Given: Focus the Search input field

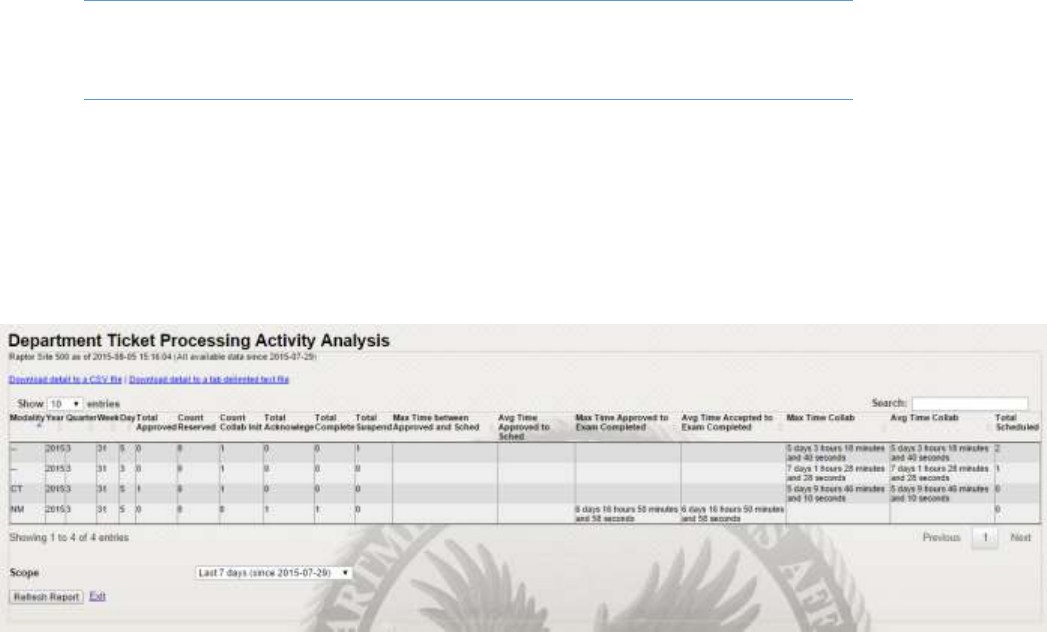Looking at the screenshot, I should coord(970,404).
